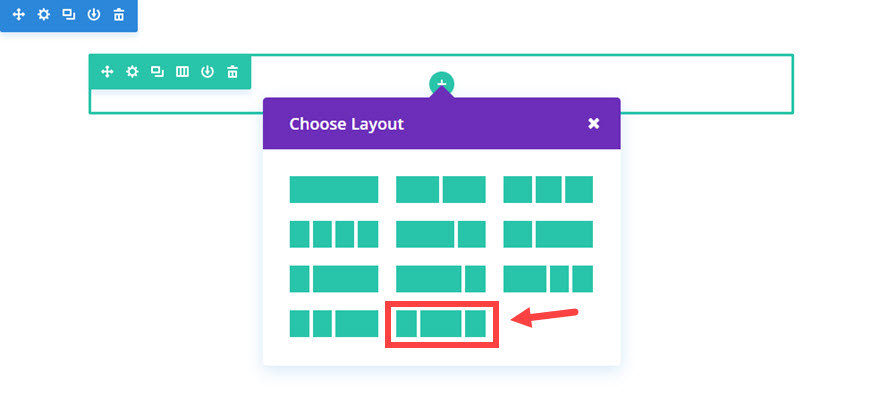Save the row to library from the green toolbar
880x414 pixels.
point(207,72)
